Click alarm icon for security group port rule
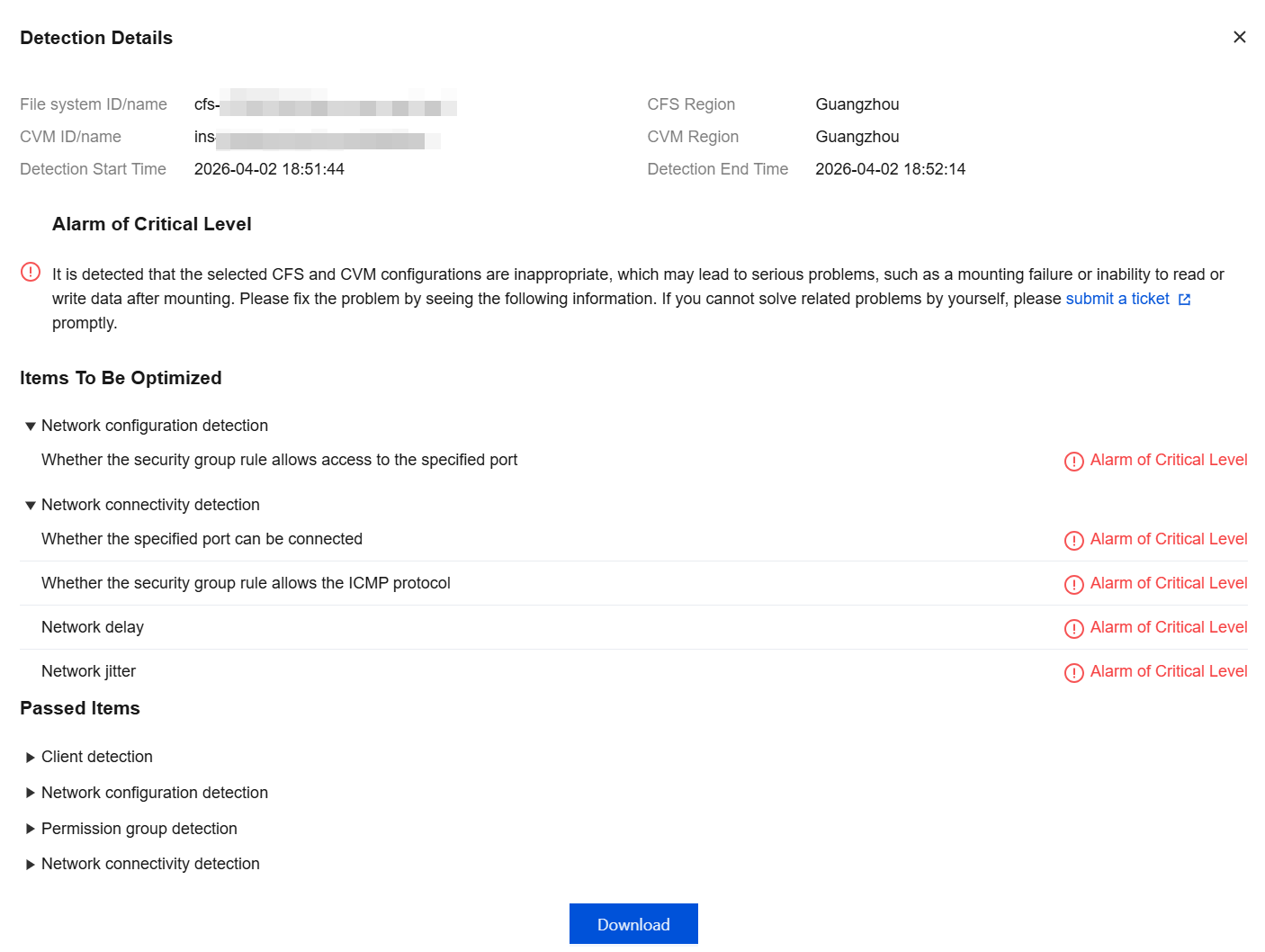The height and width of the screenshot is (952, 1265). 1073,462
